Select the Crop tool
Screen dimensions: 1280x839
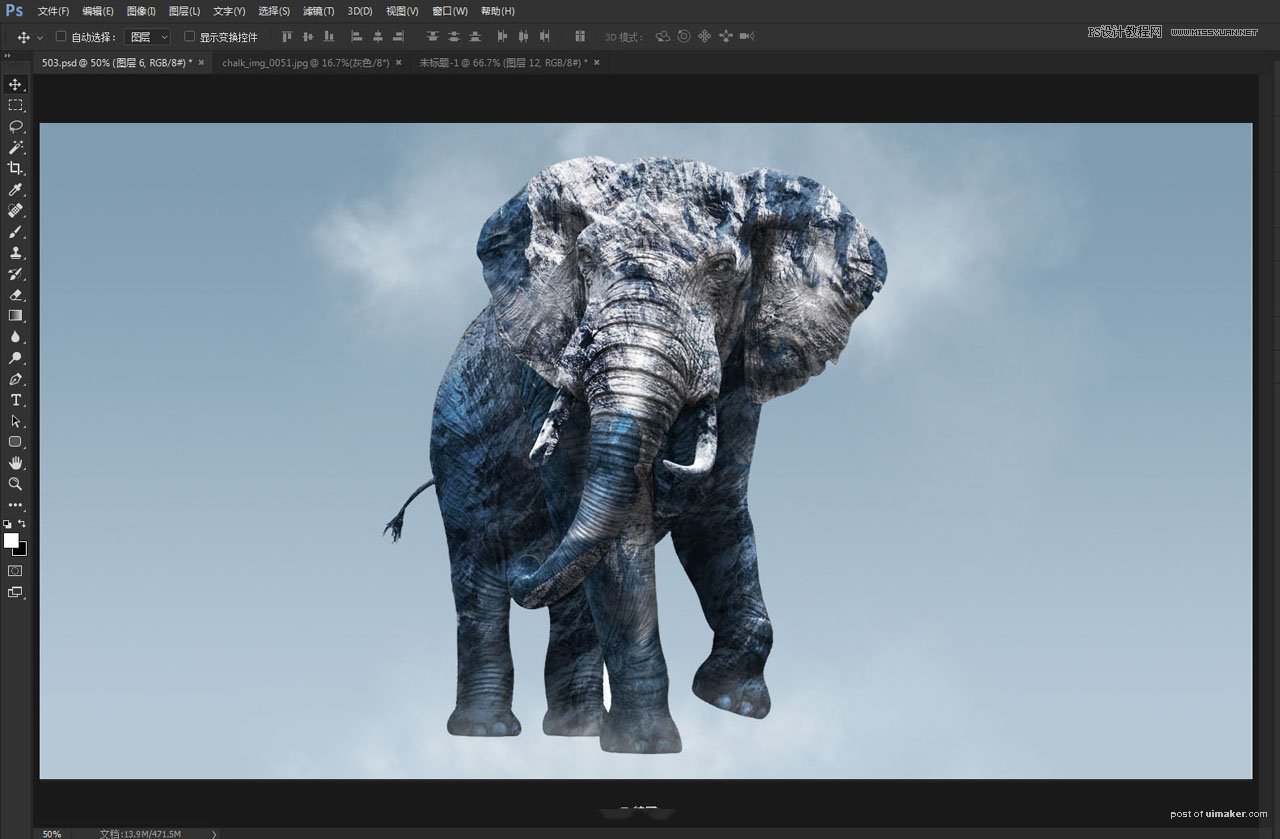(15, 168)
